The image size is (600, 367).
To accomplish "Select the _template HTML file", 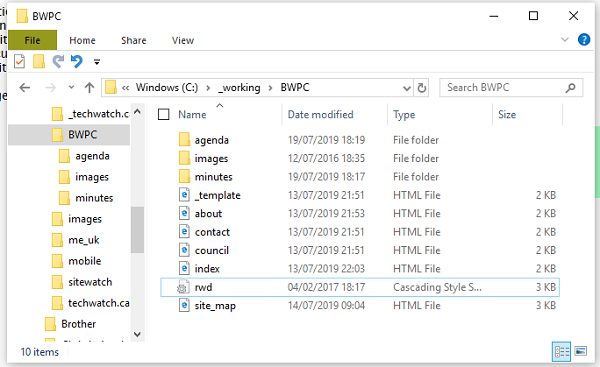I will [x=217, y=195].
